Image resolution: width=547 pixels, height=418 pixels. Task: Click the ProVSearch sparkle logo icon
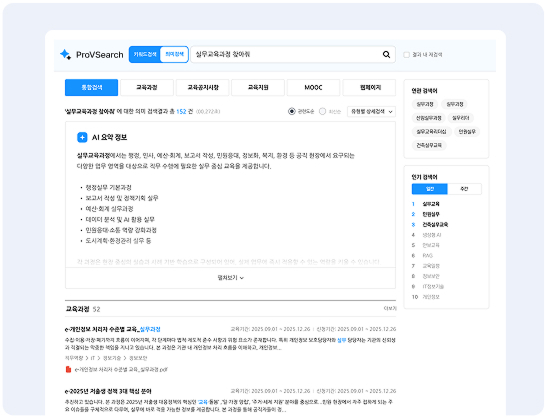(65, 54)
